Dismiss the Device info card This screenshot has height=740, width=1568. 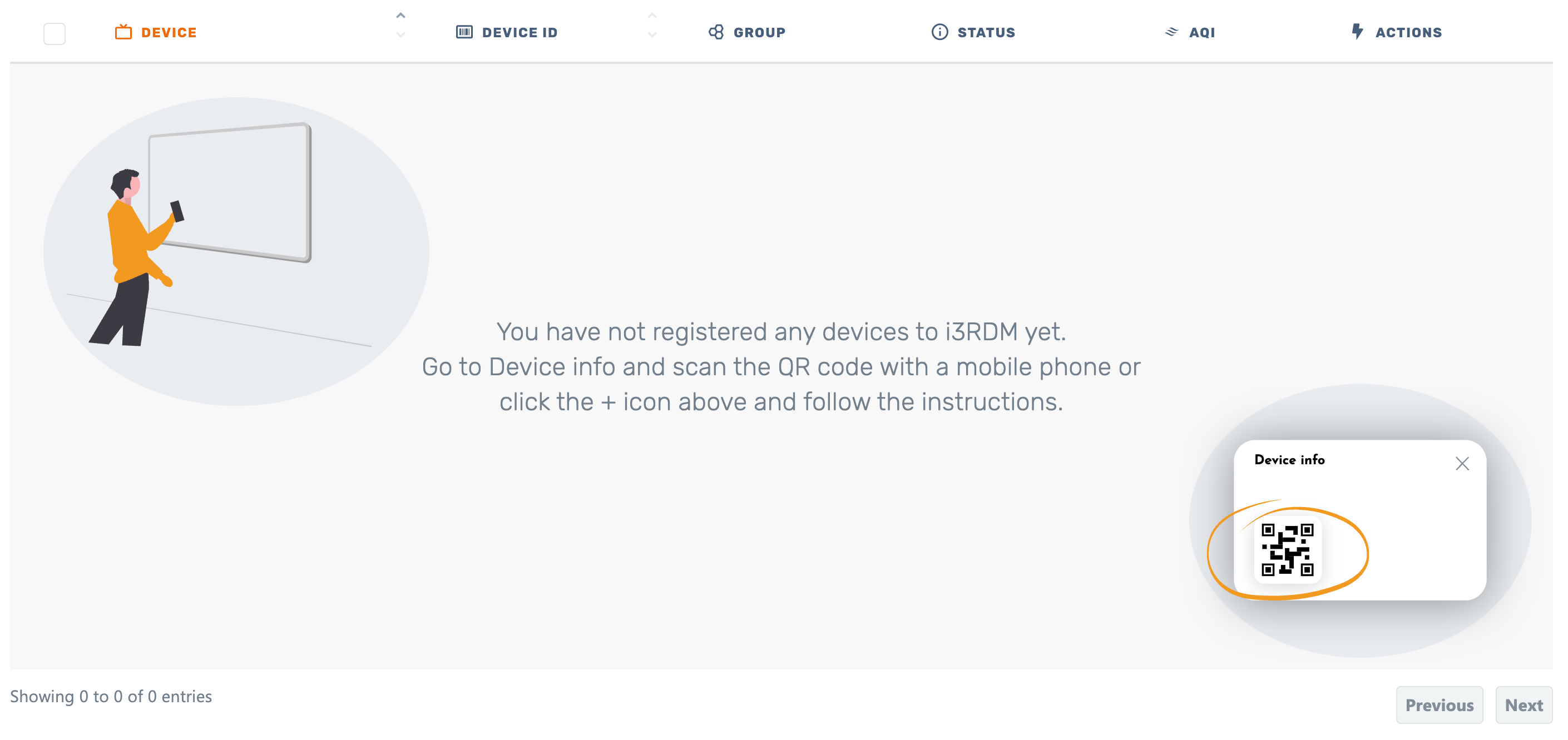(x=1463, y=463)
